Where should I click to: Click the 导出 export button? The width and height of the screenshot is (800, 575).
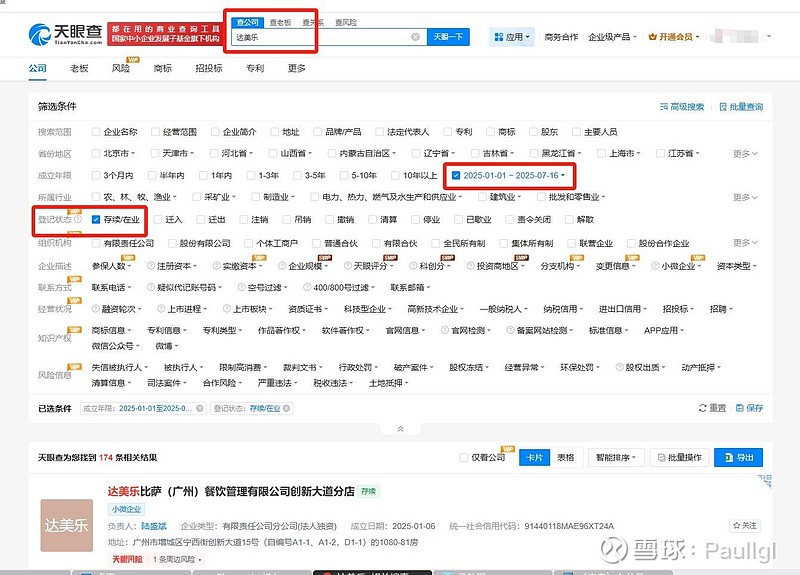(738, 457)
